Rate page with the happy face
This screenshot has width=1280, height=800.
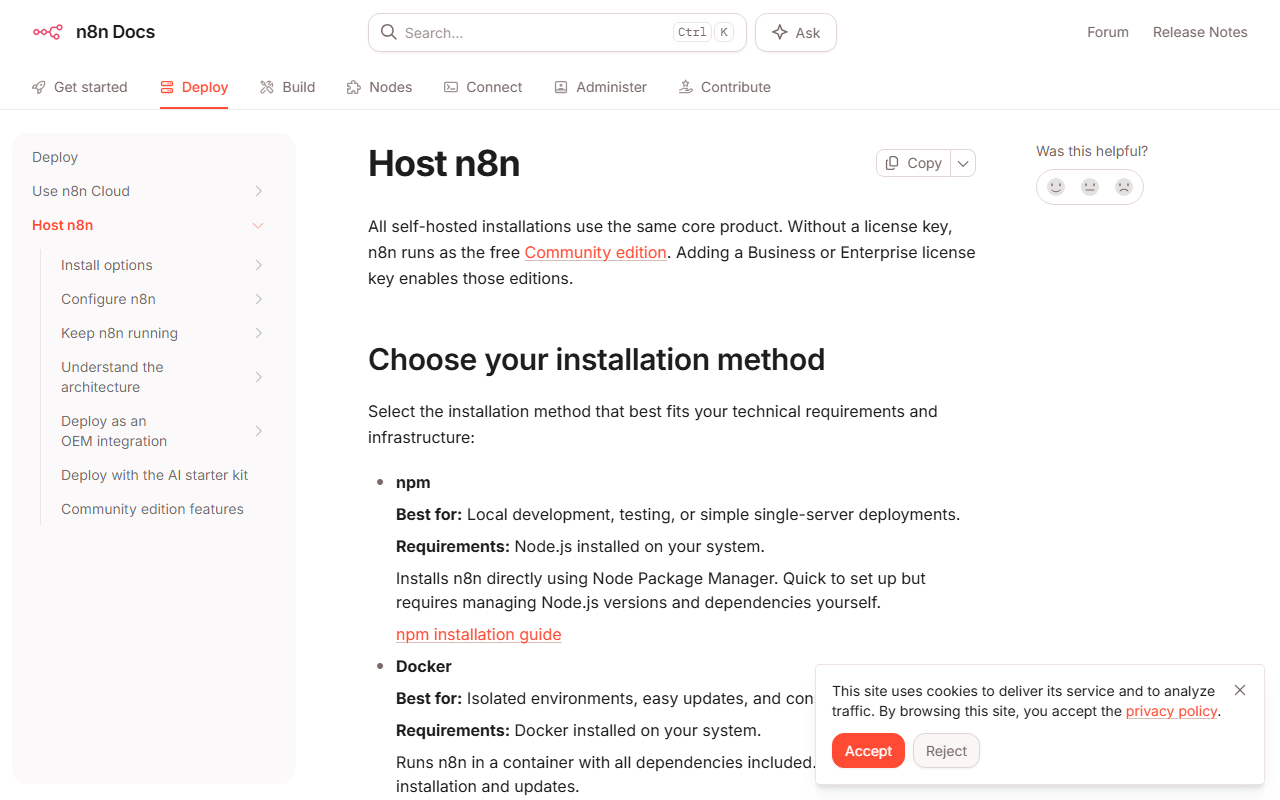(x=1056, y=186)
